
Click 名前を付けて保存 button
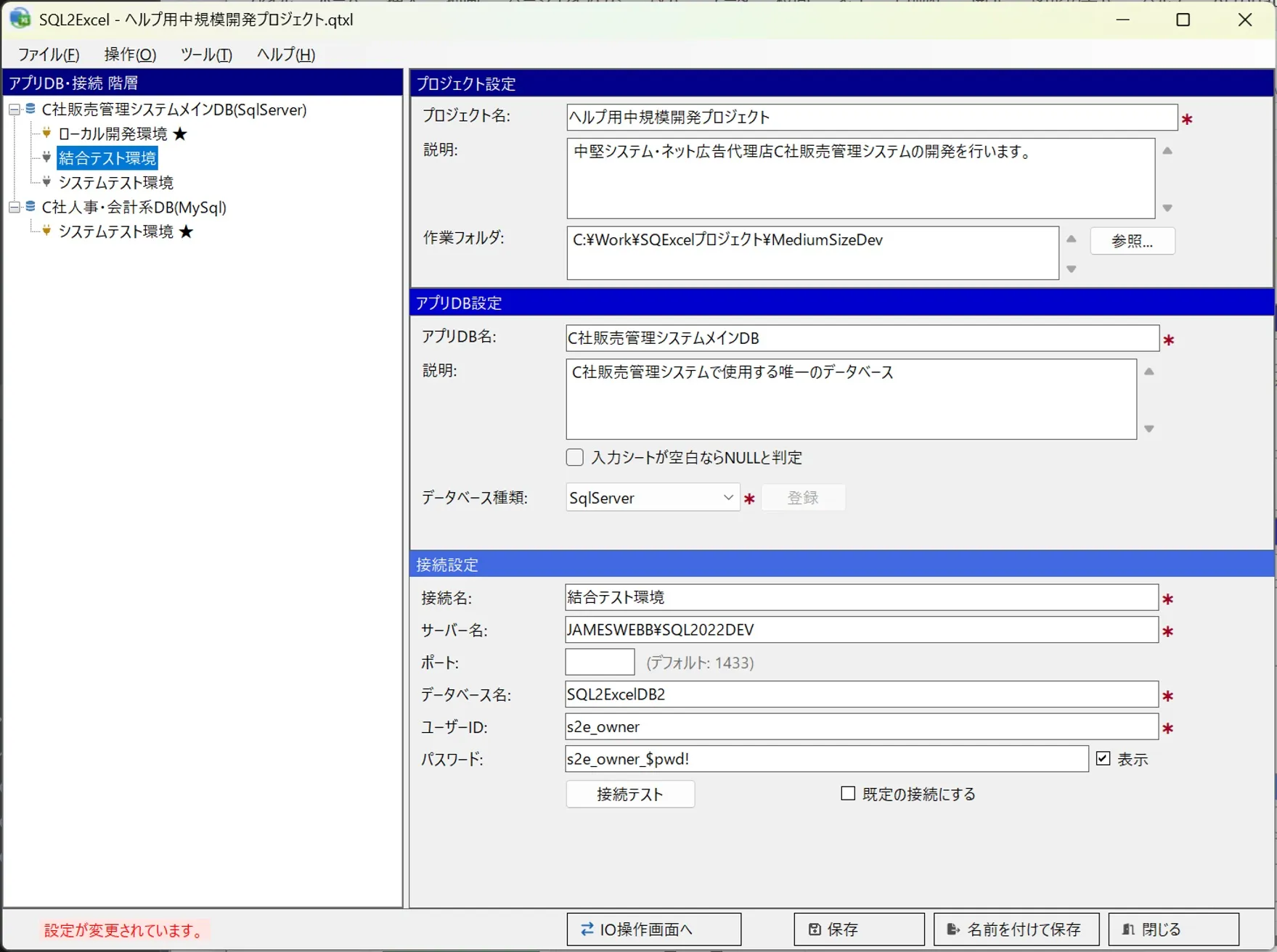(x=1016, y=929)
